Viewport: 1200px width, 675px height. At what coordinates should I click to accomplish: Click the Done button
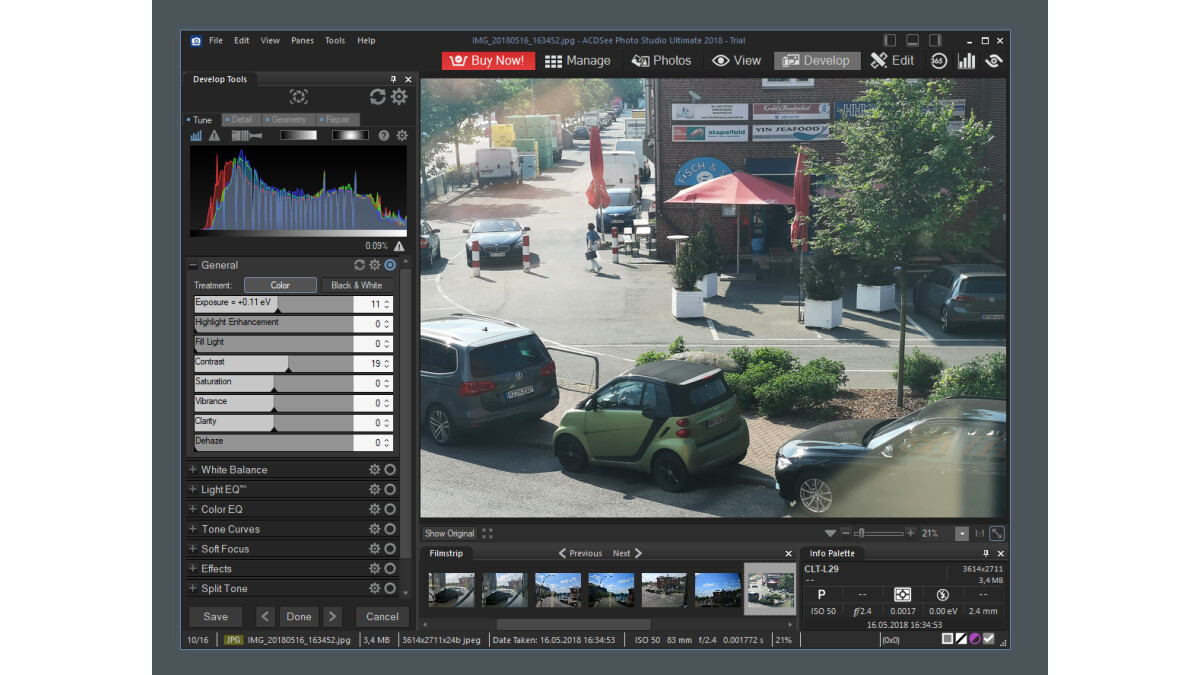298,616
